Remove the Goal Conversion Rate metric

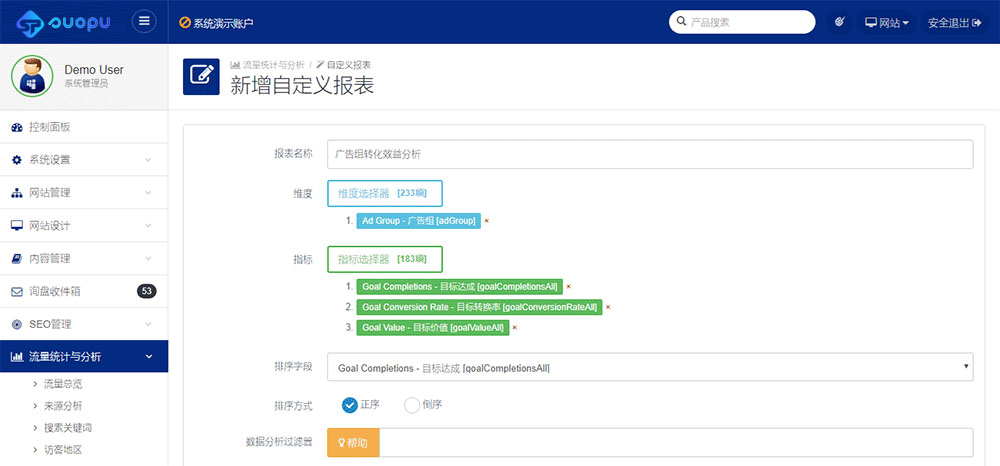(x=608, y=307)
